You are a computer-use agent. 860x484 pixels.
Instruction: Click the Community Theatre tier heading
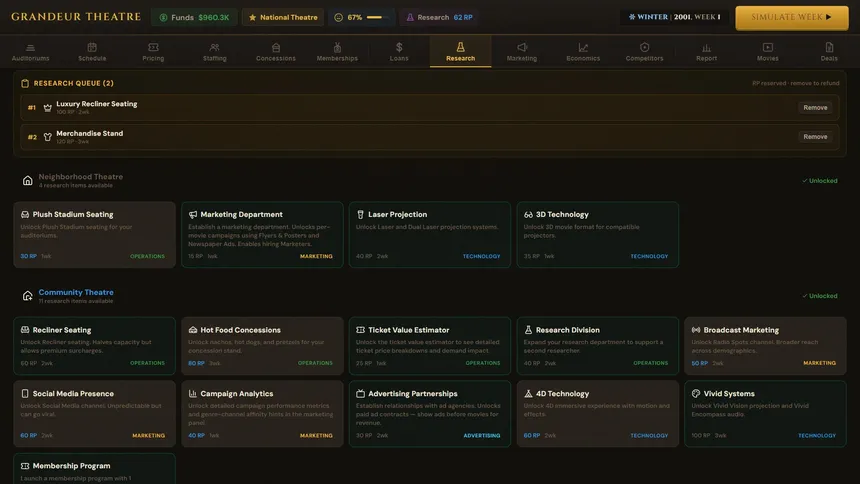(x=76, y=292)
